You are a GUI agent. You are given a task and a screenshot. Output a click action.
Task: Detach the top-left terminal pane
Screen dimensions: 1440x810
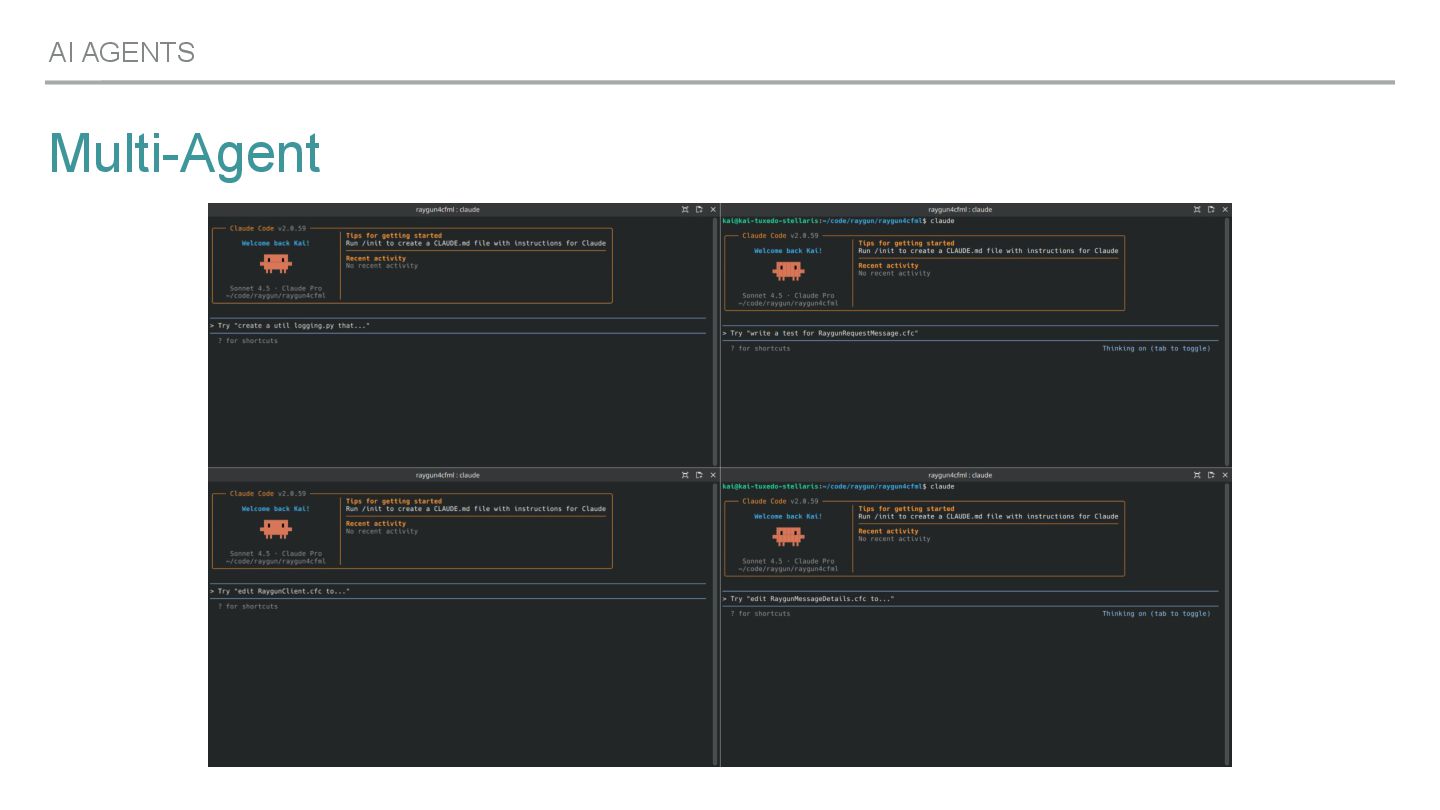699,210
